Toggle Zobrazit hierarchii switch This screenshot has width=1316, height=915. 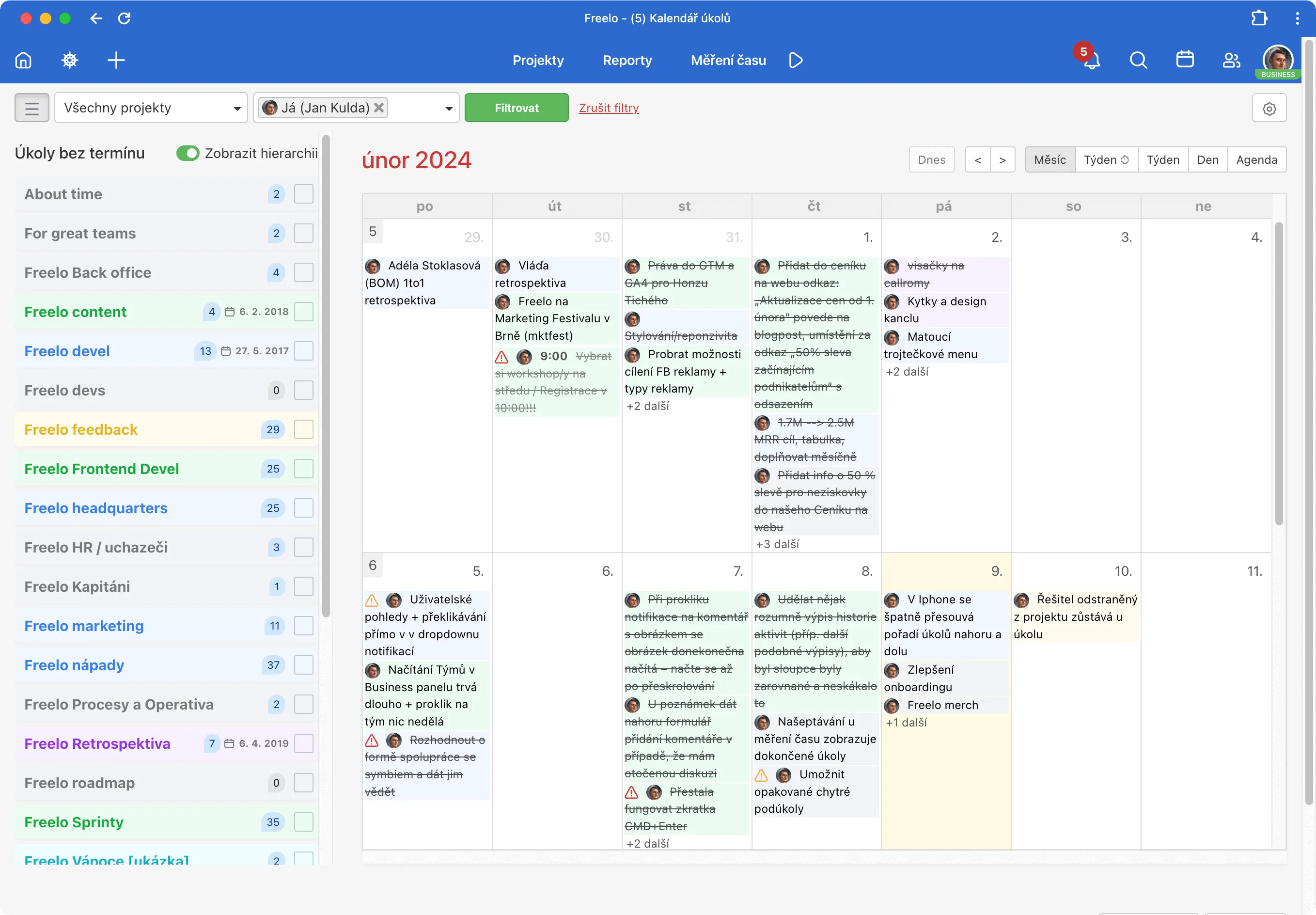[x=188, y=153]
